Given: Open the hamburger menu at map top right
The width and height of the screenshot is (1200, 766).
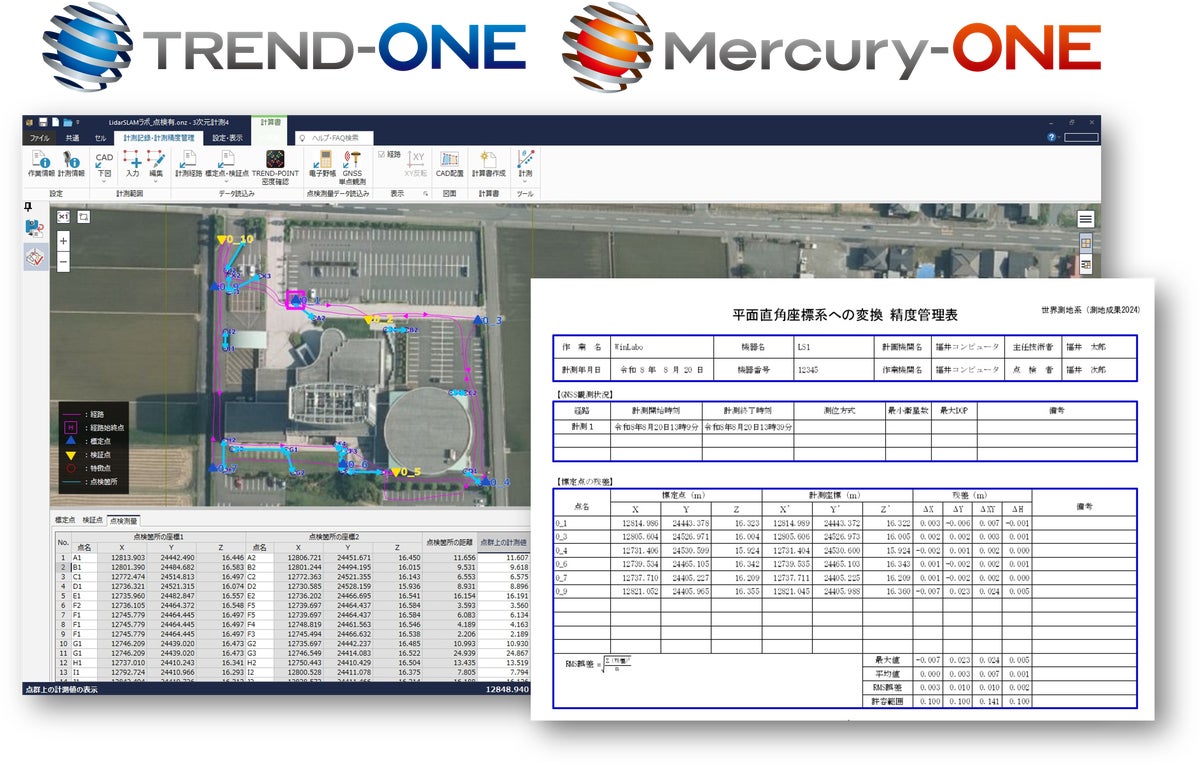Looking at the screenshot, I should coord(1085,218).
